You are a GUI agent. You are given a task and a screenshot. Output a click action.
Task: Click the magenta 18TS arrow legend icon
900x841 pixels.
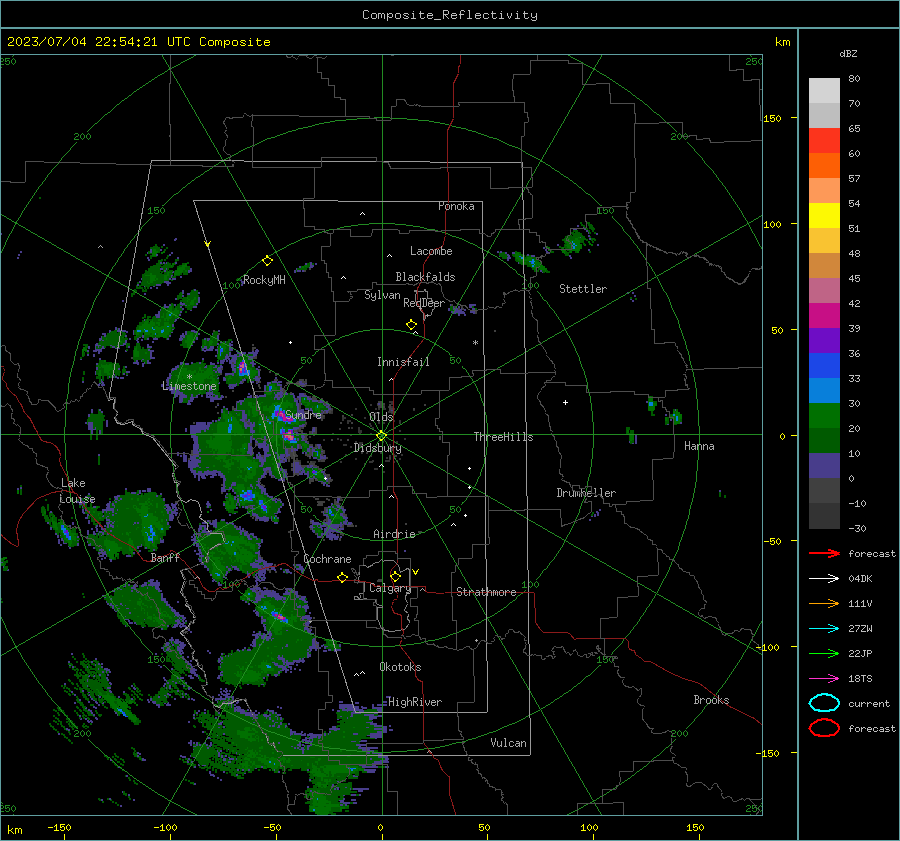click(824, 679)
